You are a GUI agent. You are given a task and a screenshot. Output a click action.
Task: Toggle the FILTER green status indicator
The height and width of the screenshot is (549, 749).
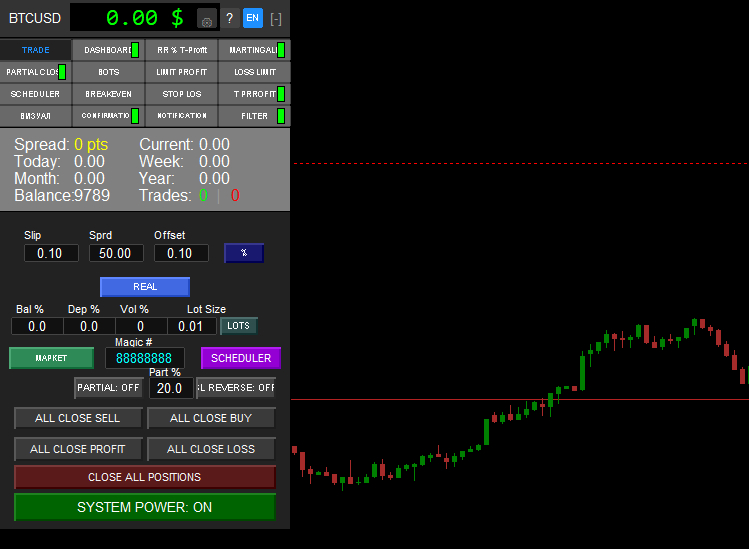click(x=281, y=116)
